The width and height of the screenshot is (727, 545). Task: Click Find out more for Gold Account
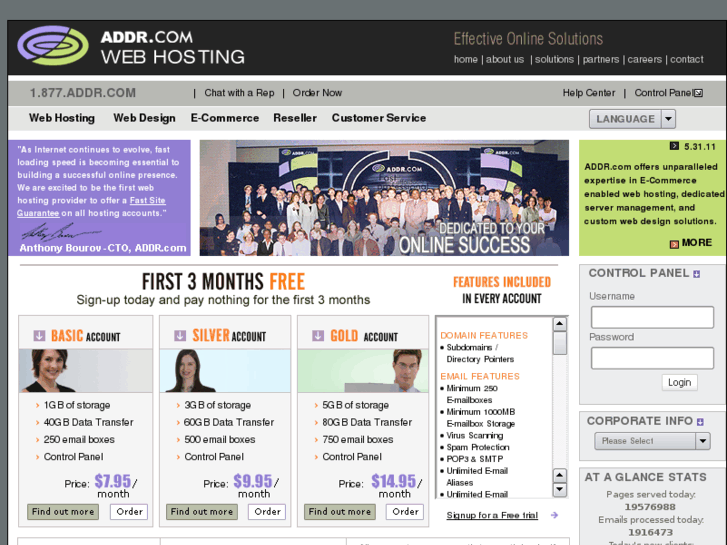pyautogui.click(x=340, y=512)
